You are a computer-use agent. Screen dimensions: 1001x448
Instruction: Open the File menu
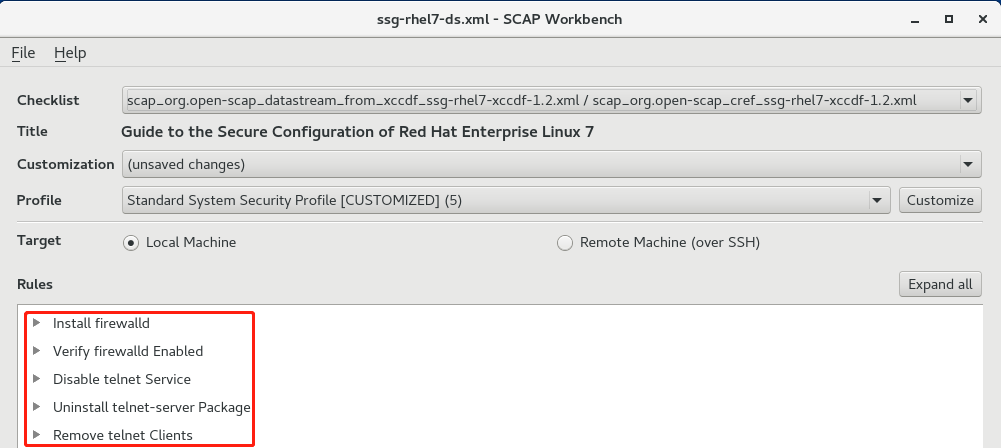tap(23, 53)
